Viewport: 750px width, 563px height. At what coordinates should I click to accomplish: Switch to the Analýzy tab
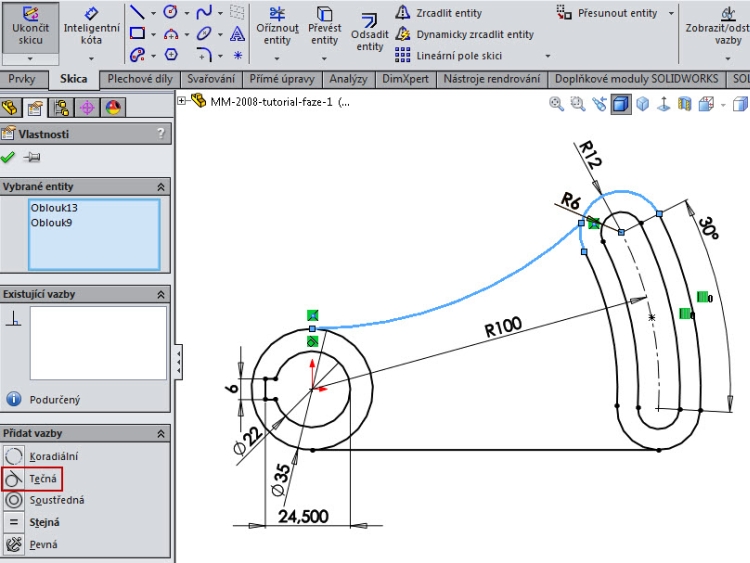coord(349,79)
